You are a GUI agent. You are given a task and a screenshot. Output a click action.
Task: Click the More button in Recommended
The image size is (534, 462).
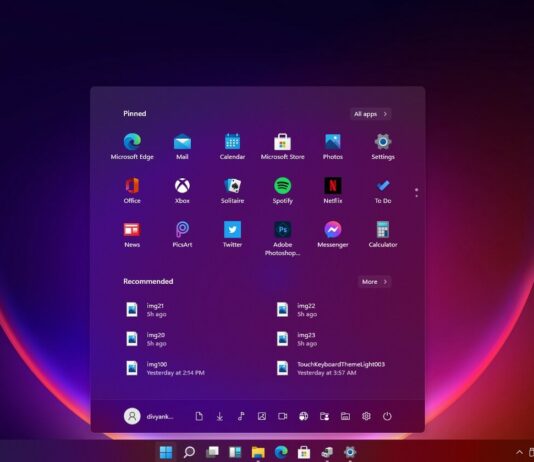375,282
